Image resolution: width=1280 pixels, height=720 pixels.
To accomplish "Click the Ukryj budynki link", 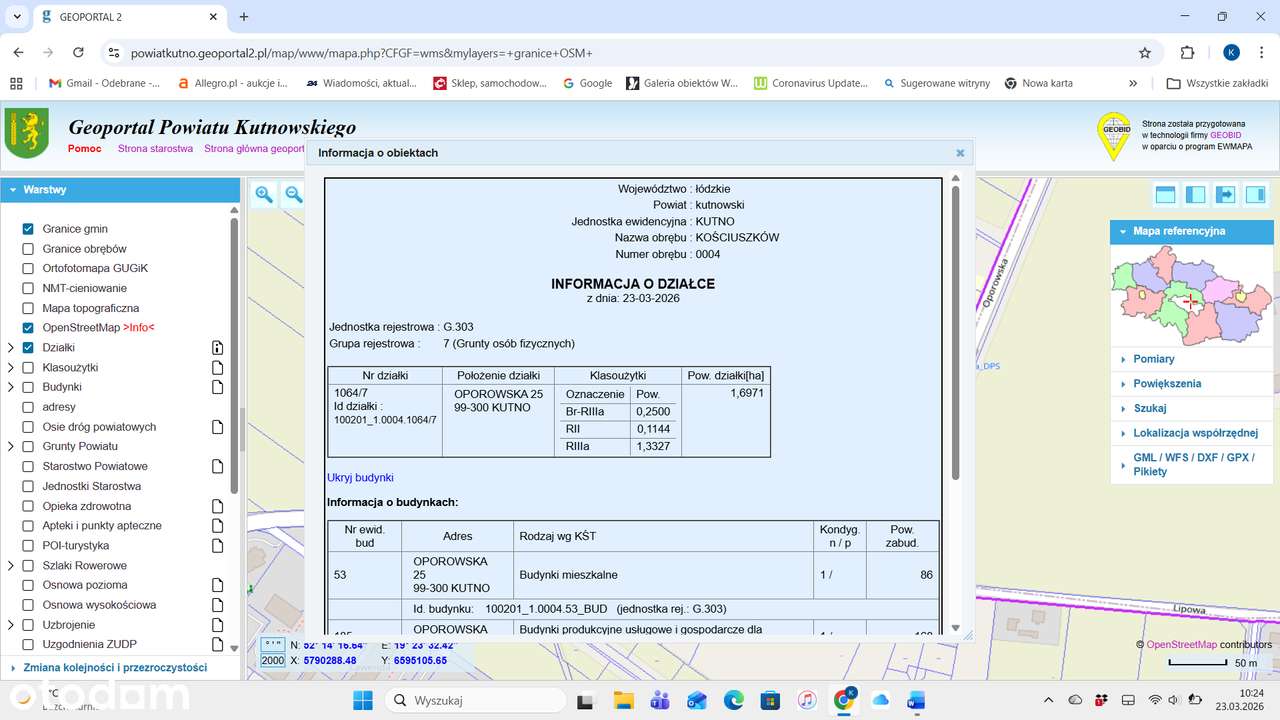I will tap(360, 478).
